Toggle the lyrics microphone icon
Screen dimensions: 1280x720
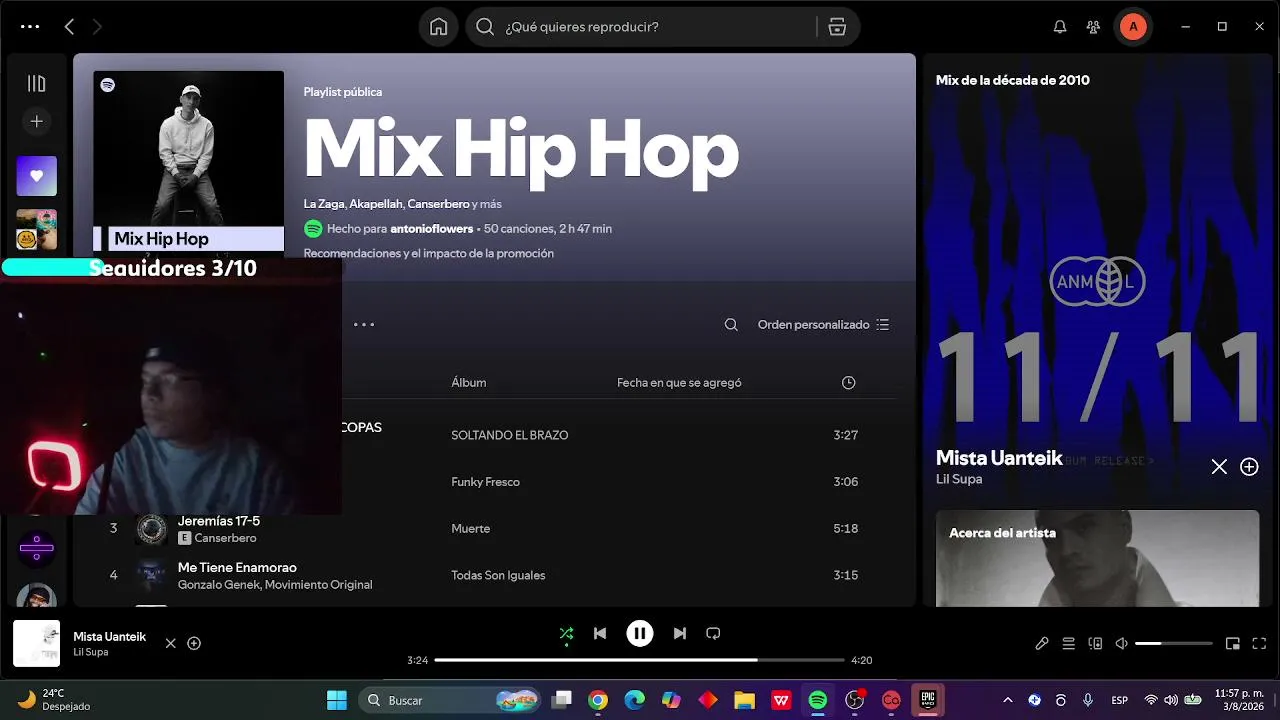[x=1042, y=643]
